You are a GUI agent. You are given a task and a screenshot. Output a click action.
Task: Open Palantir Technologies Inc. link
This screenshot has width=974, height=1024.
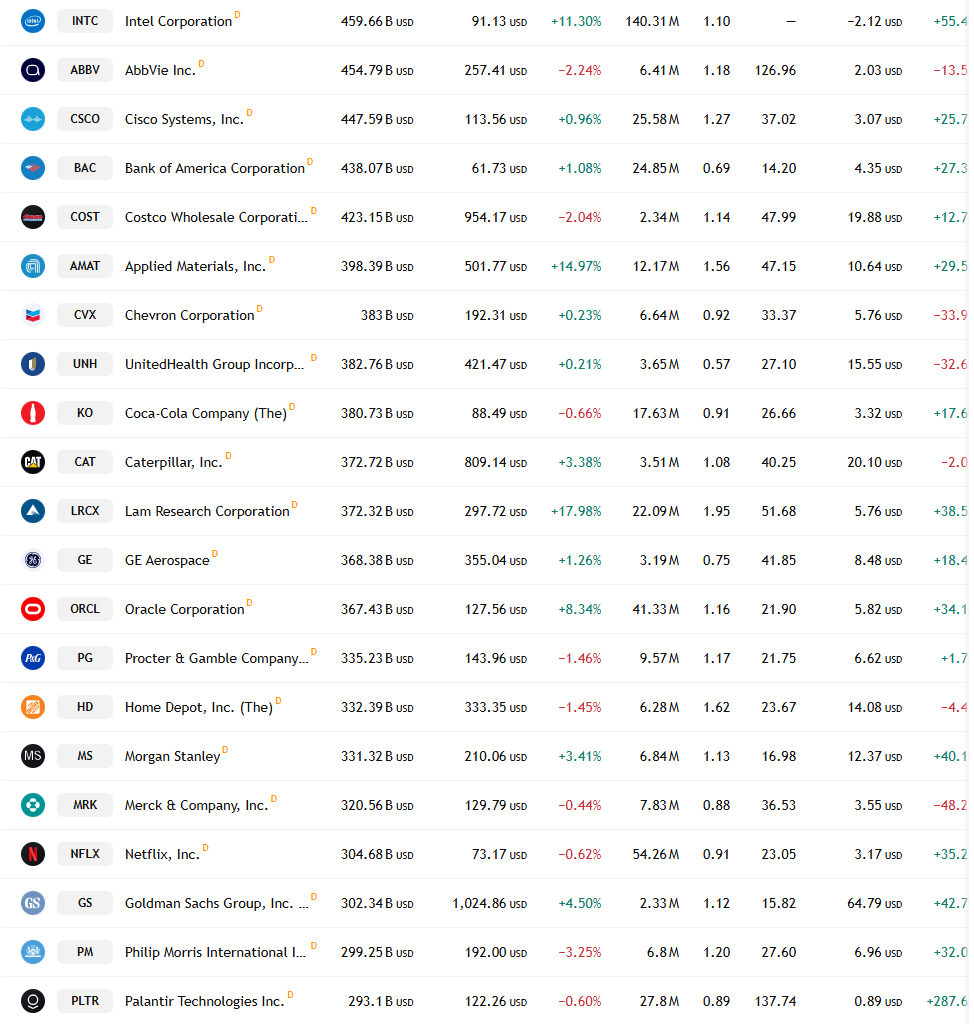pyautogui.click(x=204, y=1001)
